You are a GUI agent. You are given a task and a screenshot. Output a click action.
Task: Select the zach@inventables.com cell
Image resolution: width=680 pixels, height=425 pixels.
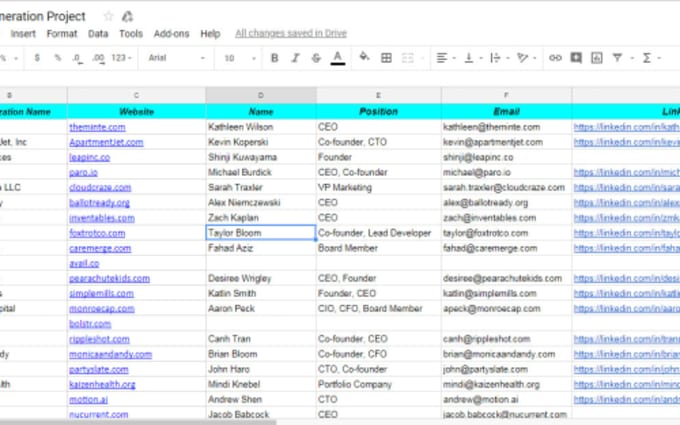click(x=506, y=218)
